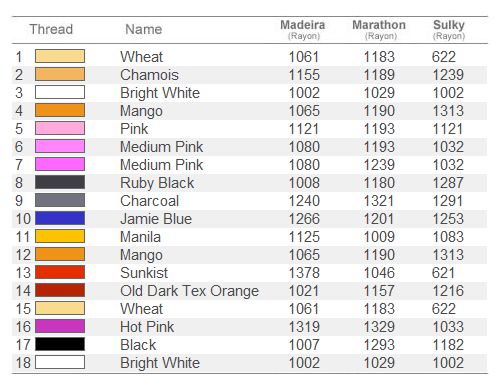The image size is (500, 384).
Task: Click Sulky number 1182 for Black
Action: (448, 345)
